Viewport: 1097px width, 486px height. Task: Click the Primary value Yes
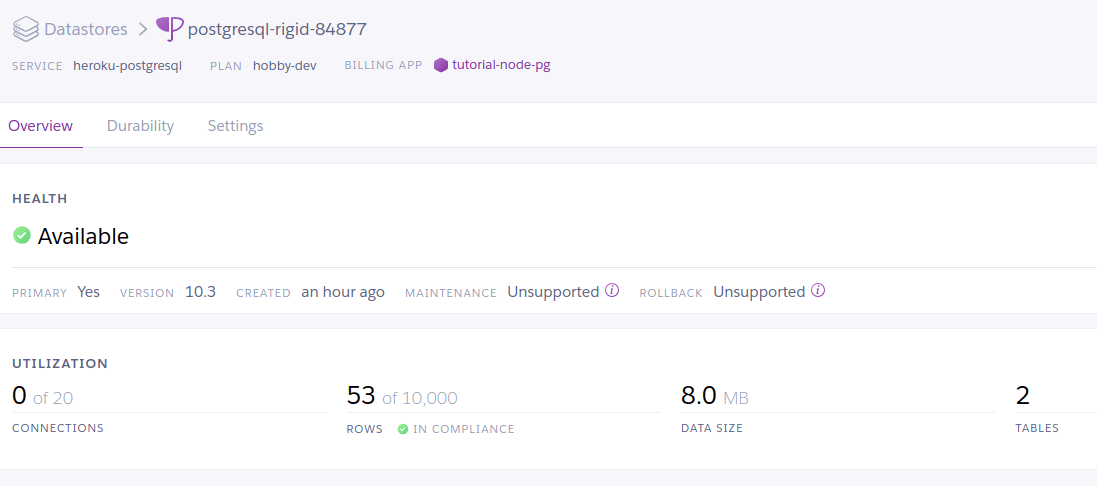pyautogui.click(x=89, y=292)
